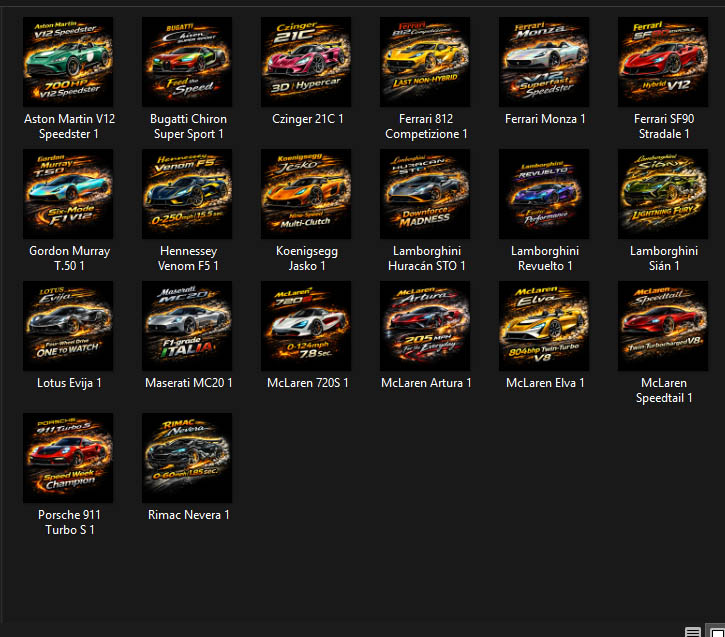The width and height of the screenshot is (725, 637).
Task: Select the Lamborghini Huracán STO 1 thumbnail
Action: 425,194
